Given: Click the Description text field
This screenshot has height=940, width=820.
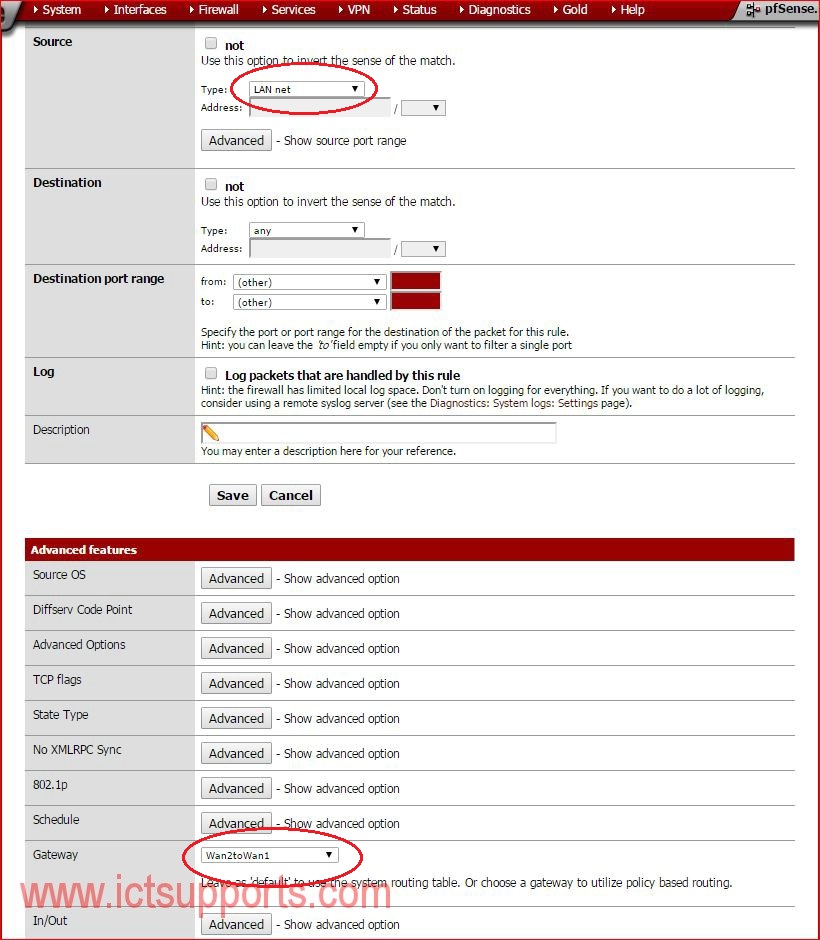Looking at the screenshot, I should 378,433.
